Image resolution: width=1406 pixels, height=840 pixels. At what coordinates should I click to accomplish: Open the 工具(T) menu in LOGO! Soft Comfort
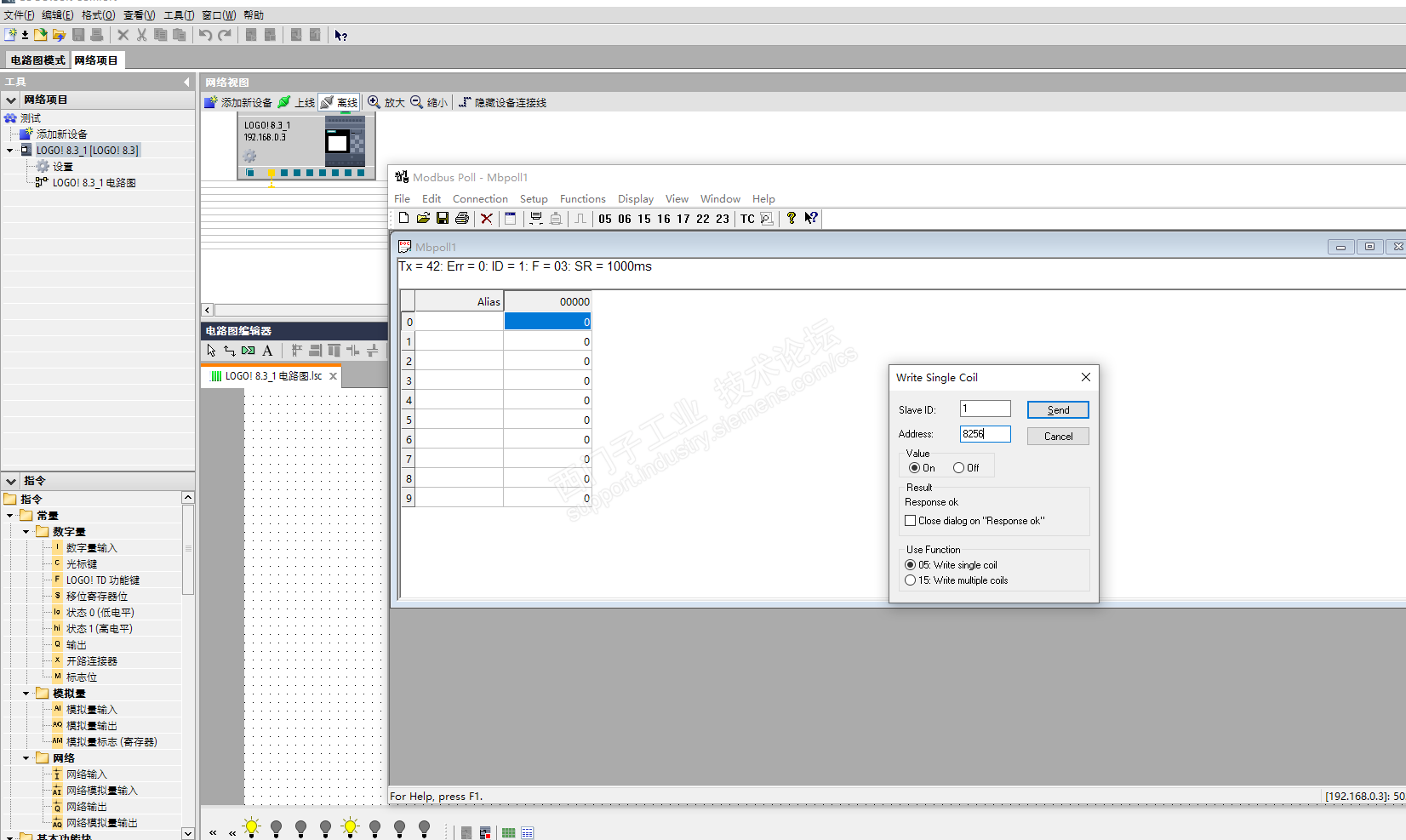[179, 15]
